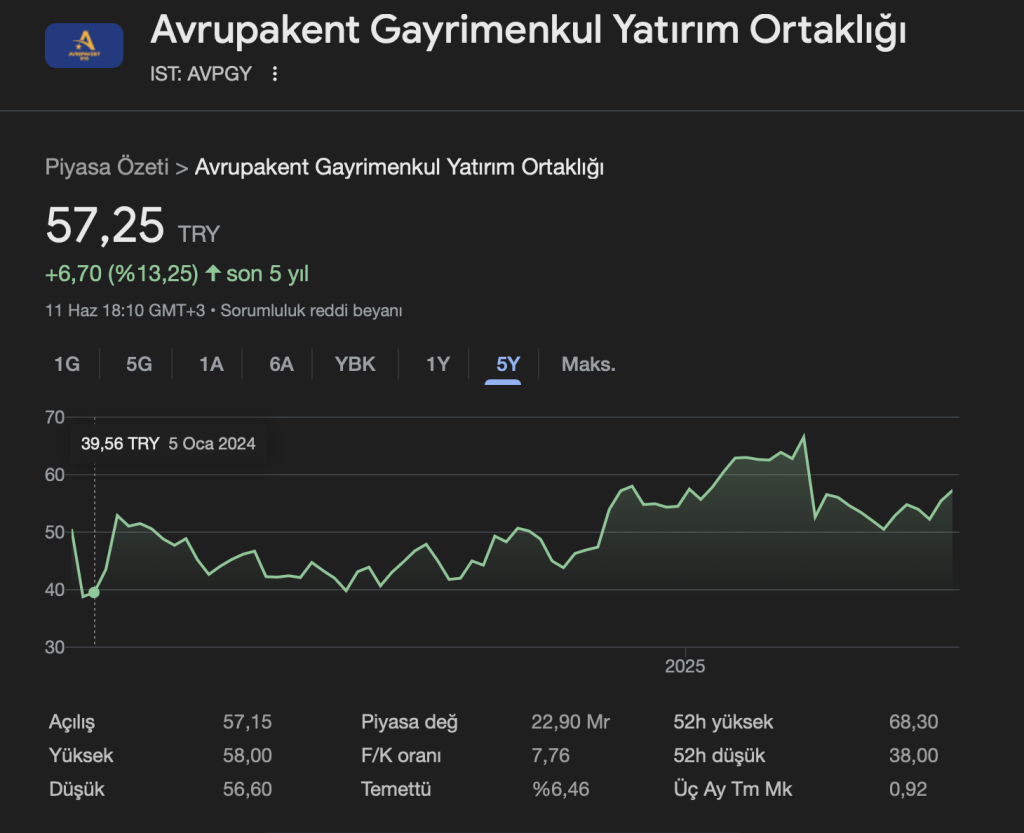Click the 30 y-axis label

tap(55, 647)
